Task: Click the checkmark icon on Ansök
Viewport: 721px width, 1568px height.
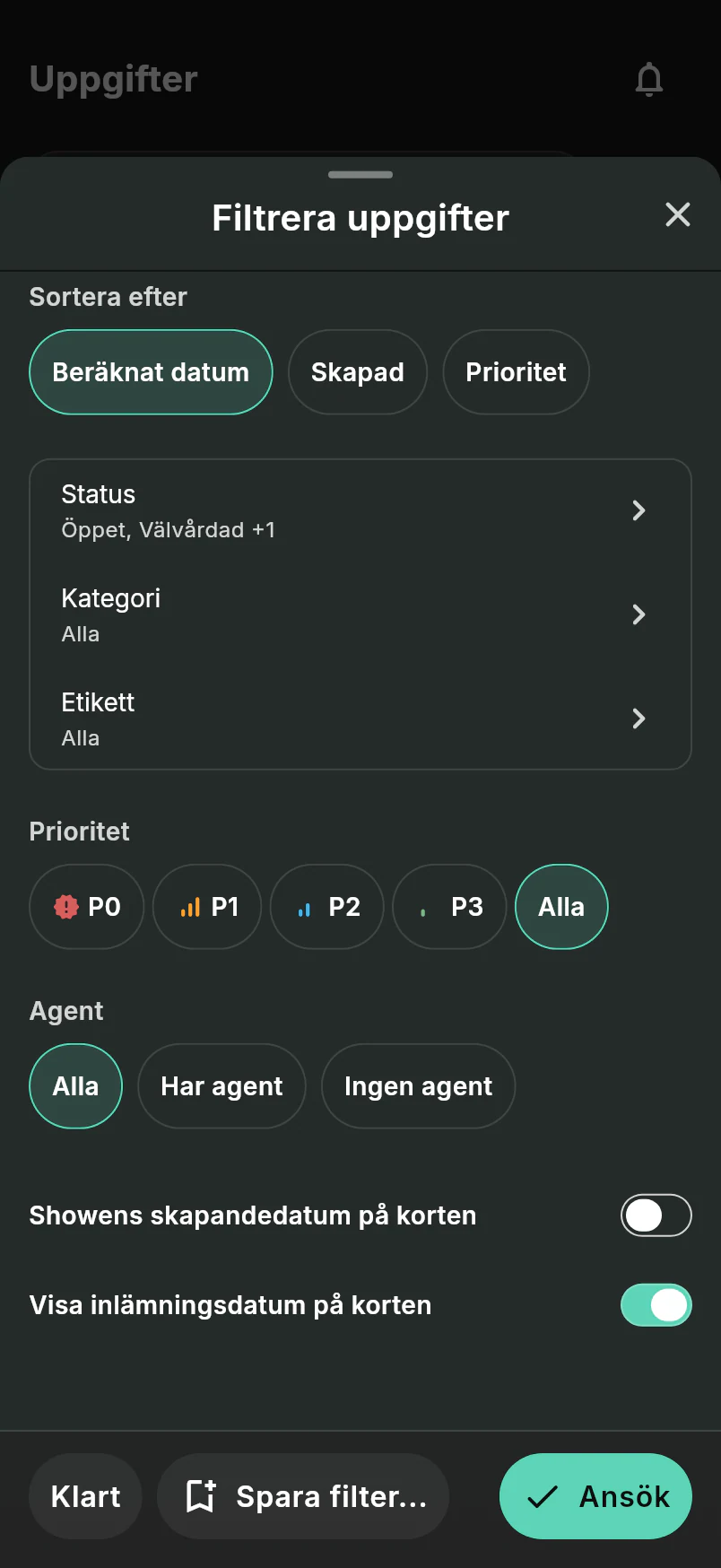Action: 543,1496
